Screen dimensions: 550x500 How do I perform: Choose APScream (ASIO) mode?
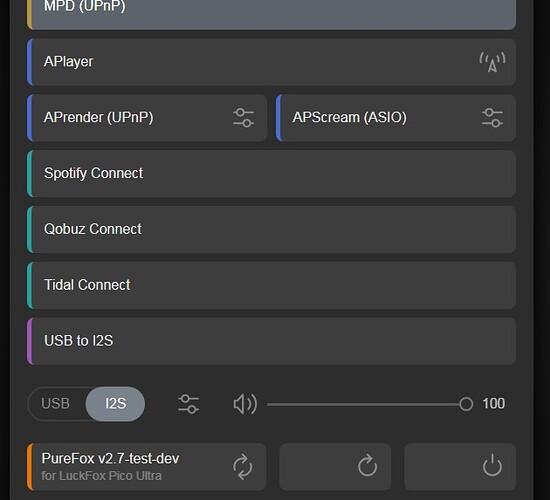pyautogui.click(x=396, y=118)
